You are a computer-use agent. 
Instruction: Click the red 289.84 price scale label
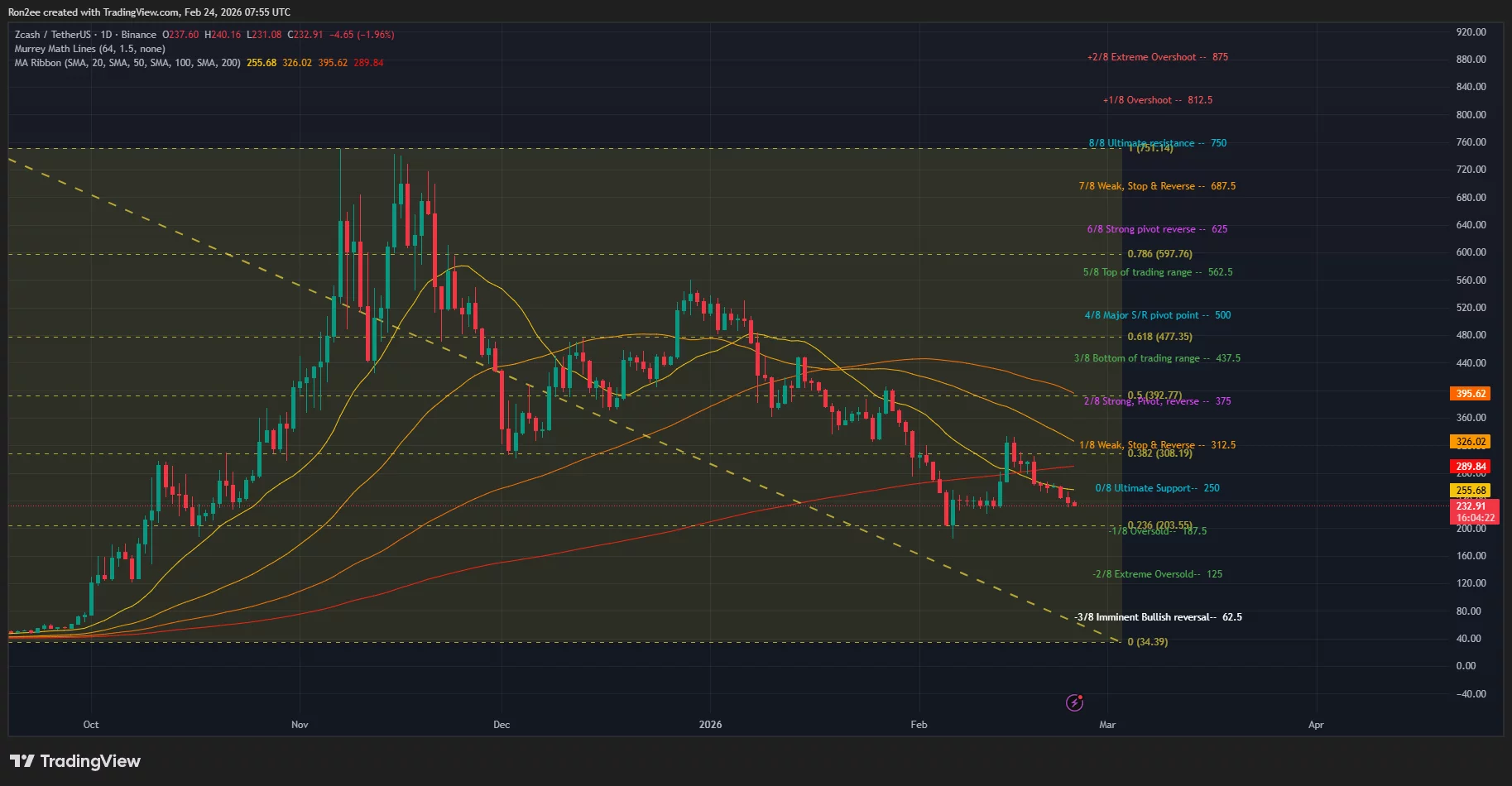click(x=1471, y=466)
